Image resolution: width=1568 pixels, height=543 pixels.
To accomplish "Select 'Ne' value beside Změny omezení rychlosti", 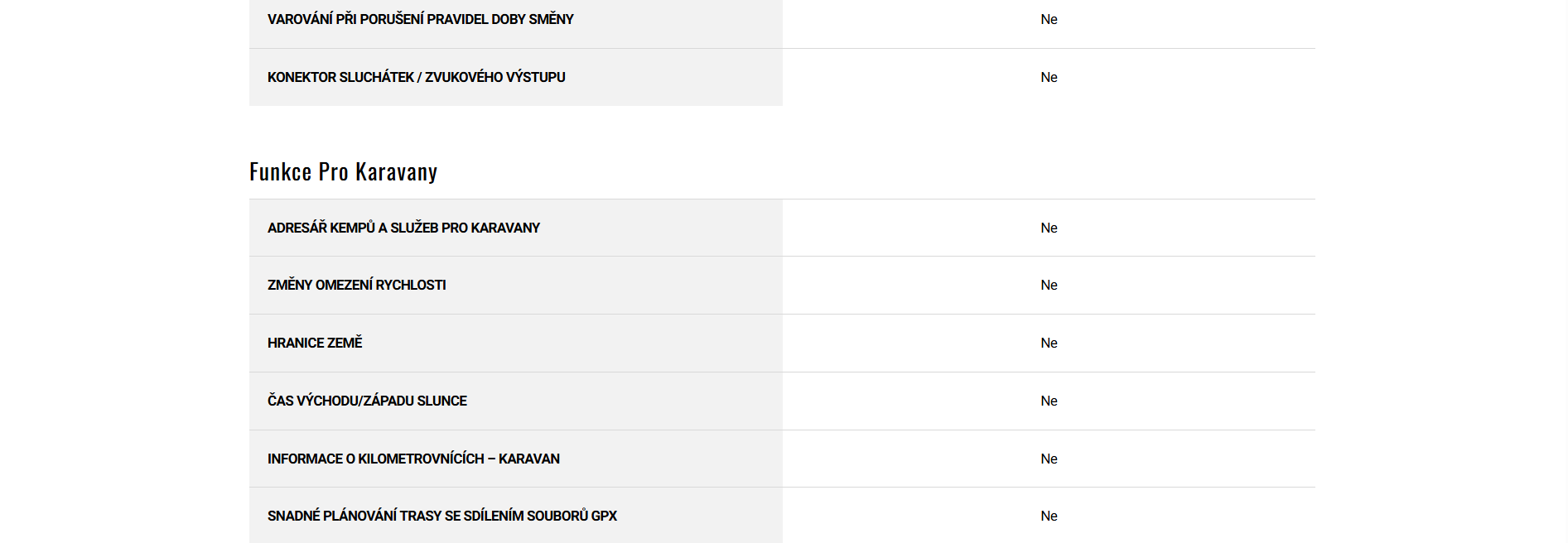I will (x=1049, y=285).
